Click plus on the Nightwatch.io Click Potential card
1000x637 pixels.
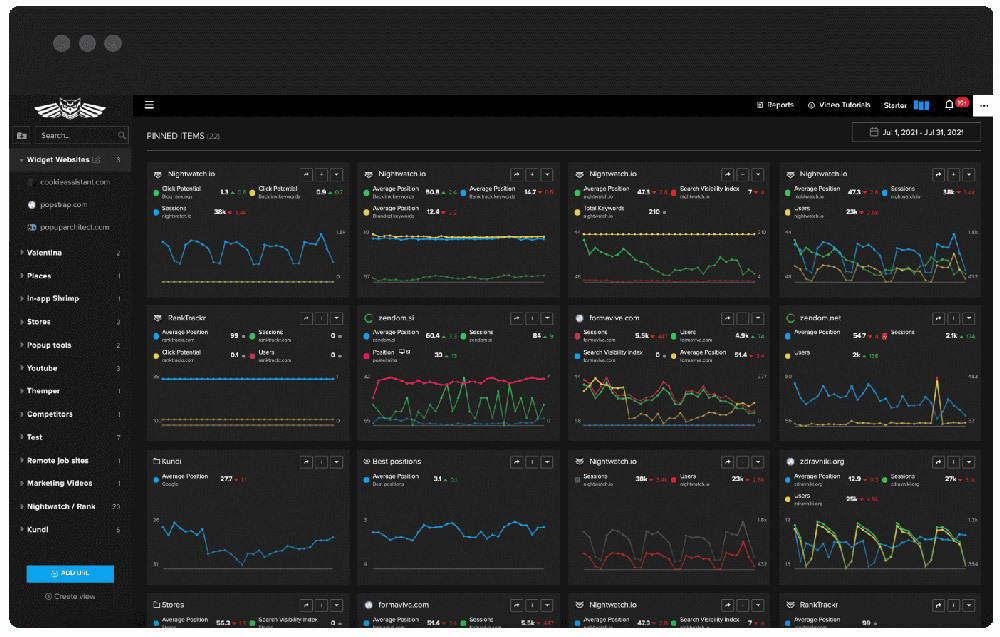pos(321,174)
